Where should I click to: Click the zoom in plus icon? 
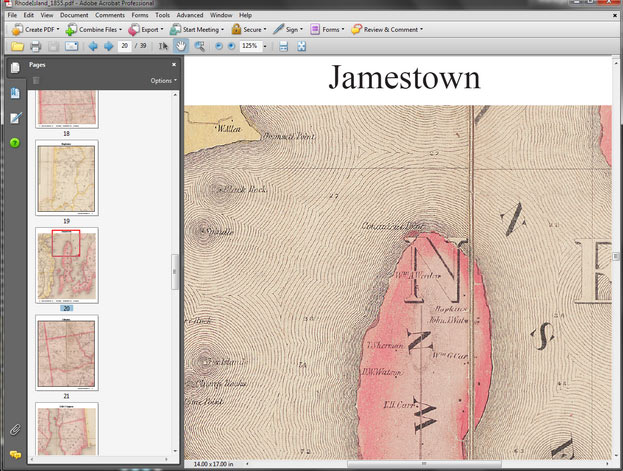point(231,47)
